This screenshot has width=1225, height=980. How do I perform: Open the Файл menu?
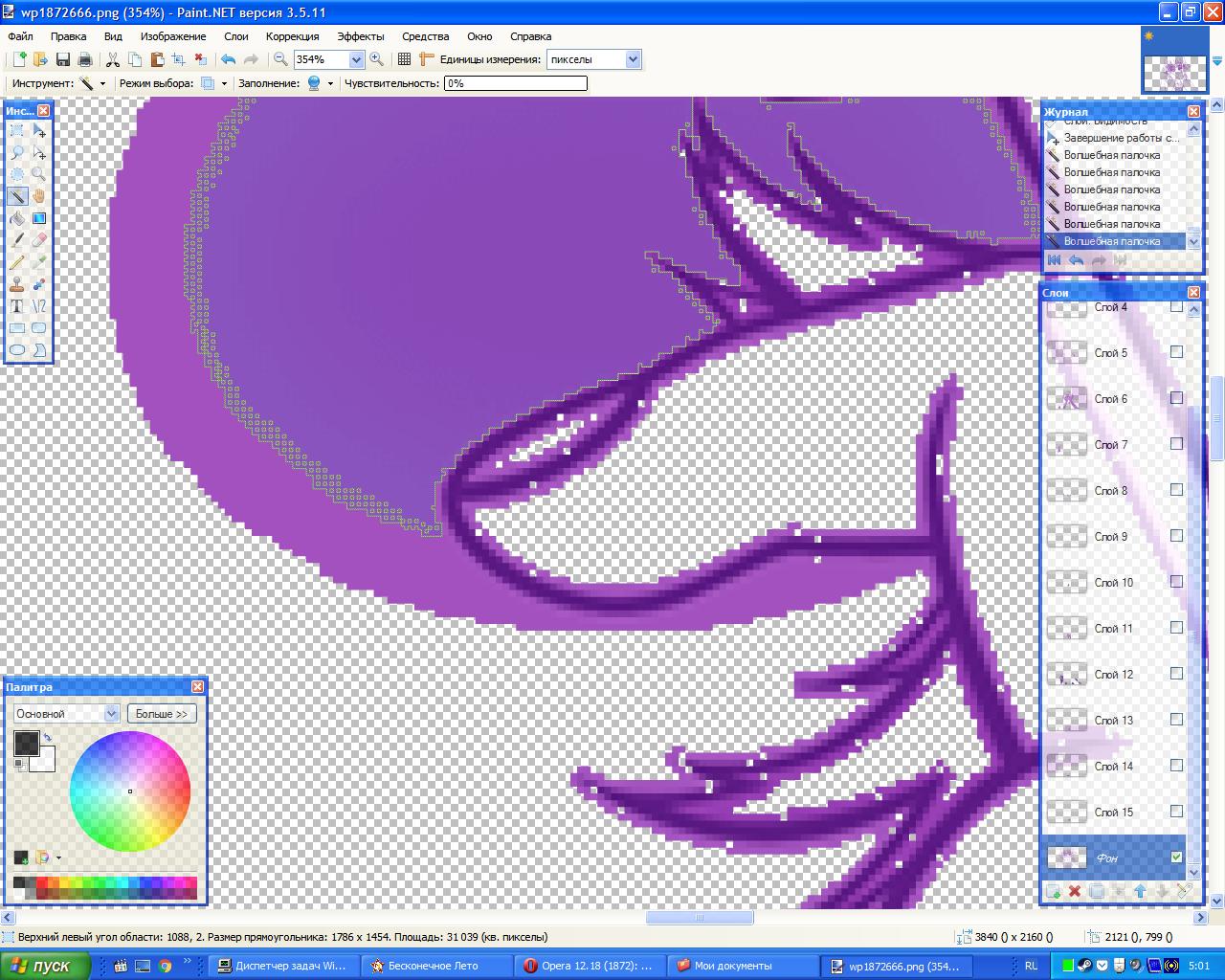[21, 36]
